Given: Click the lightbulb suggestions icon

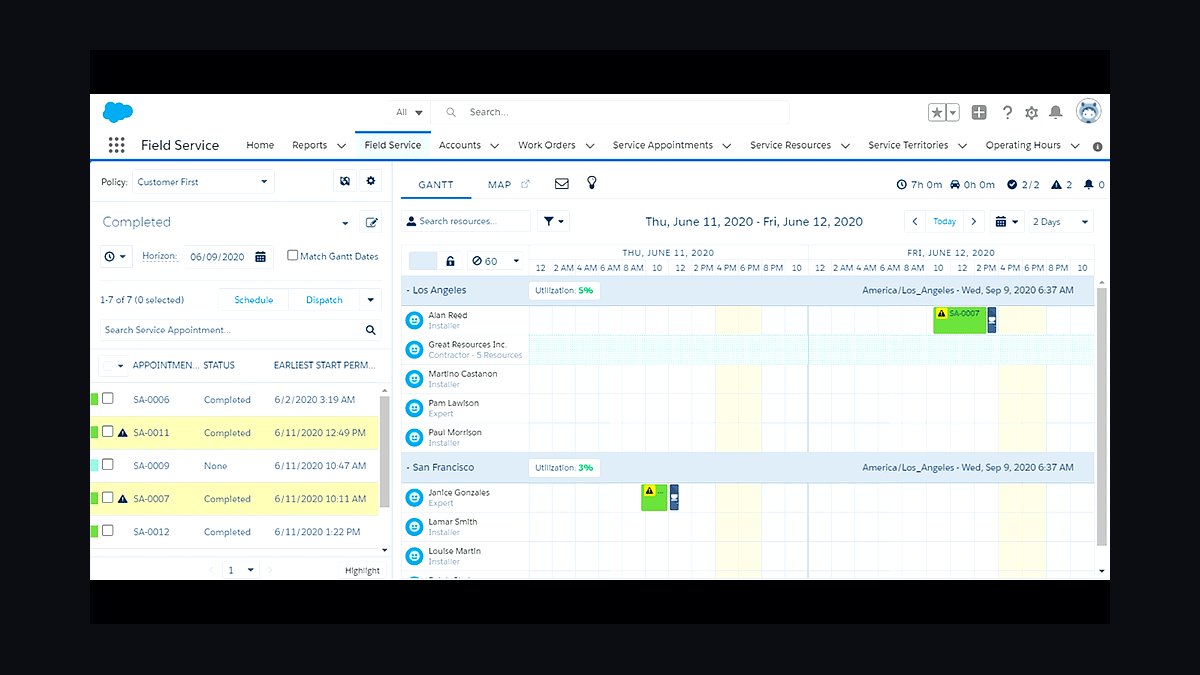Looking at the screenshot, I should (x=592, y=183).
